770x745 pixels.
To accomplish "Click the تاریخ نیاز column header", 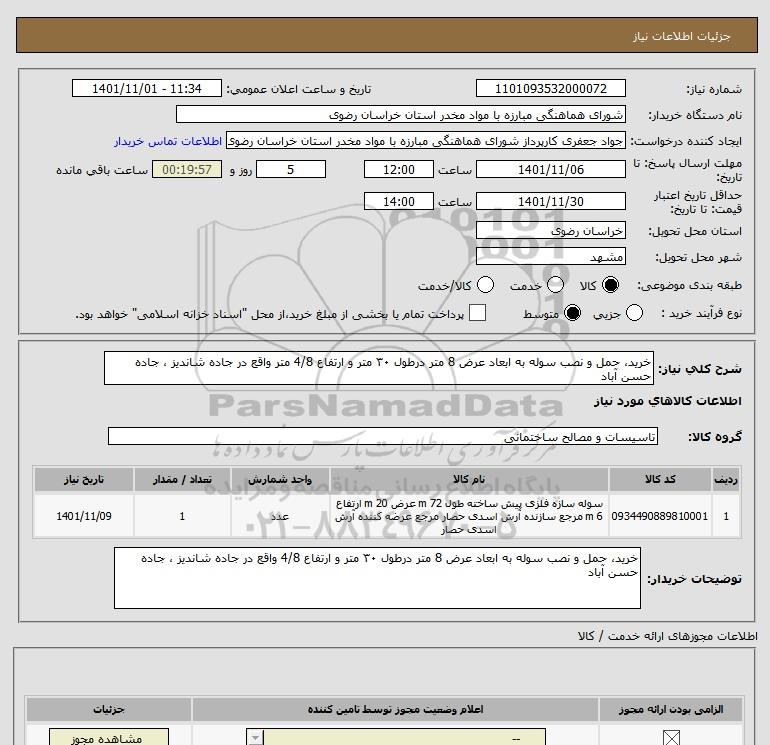I will (x=83, y=479).
